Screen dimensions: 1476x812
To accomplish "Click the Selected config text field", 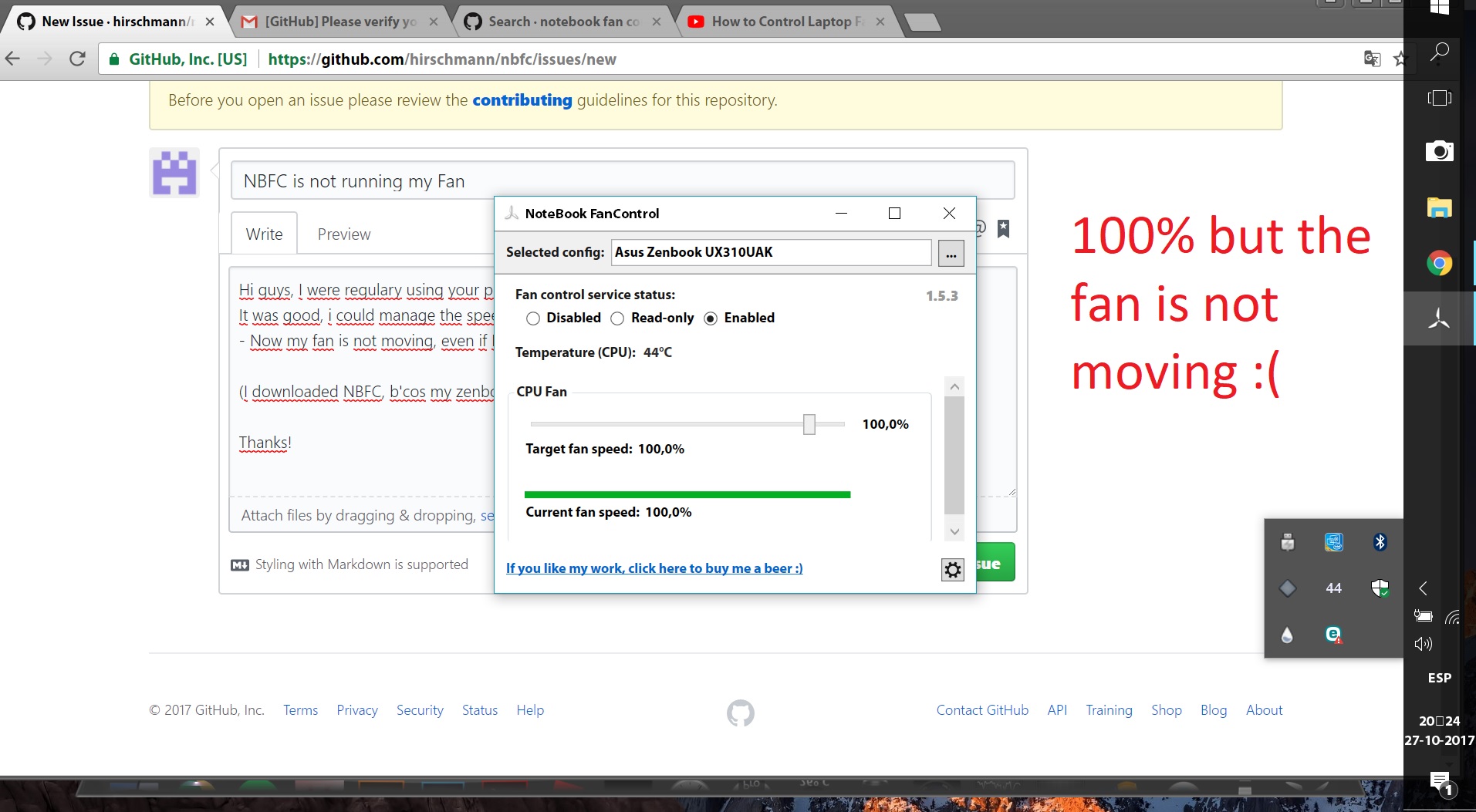I will click(770, 252).
